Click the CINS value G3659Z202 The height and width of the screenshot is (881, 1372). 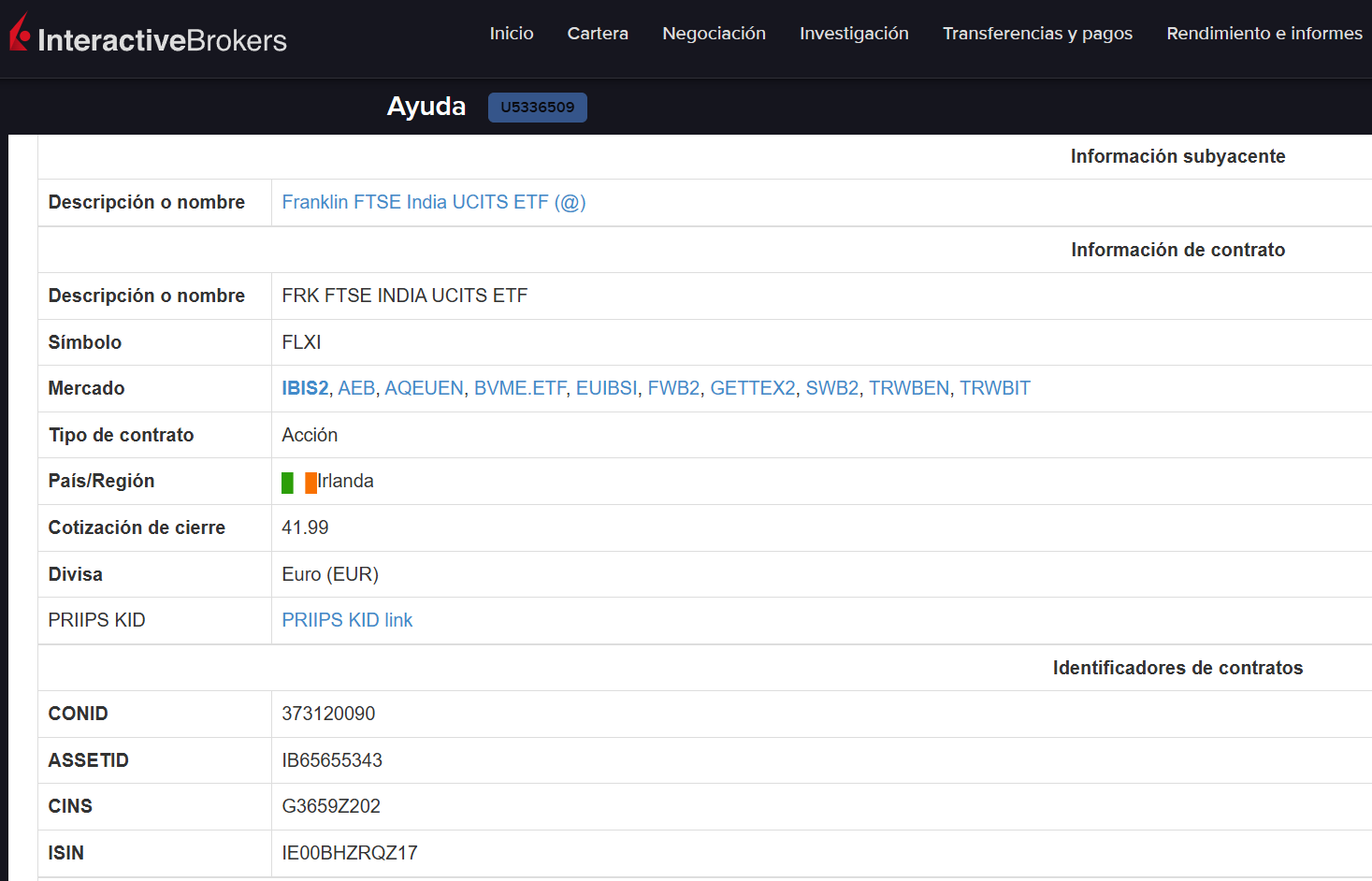pyautogui.click(x=331, y=806)
